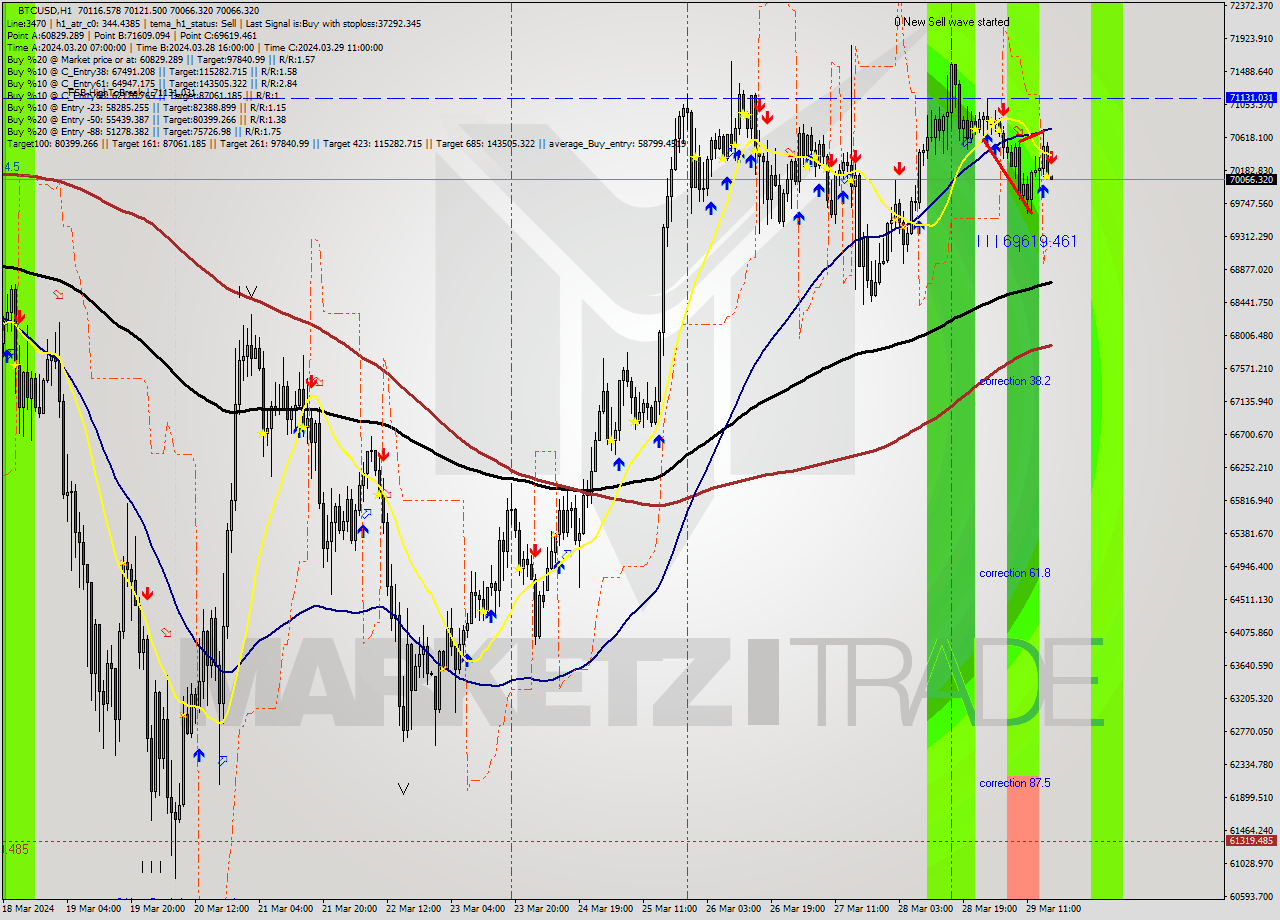Click the 63640.590 price scale value
Screen dimensions: 1280x920
coord(1250,666)
